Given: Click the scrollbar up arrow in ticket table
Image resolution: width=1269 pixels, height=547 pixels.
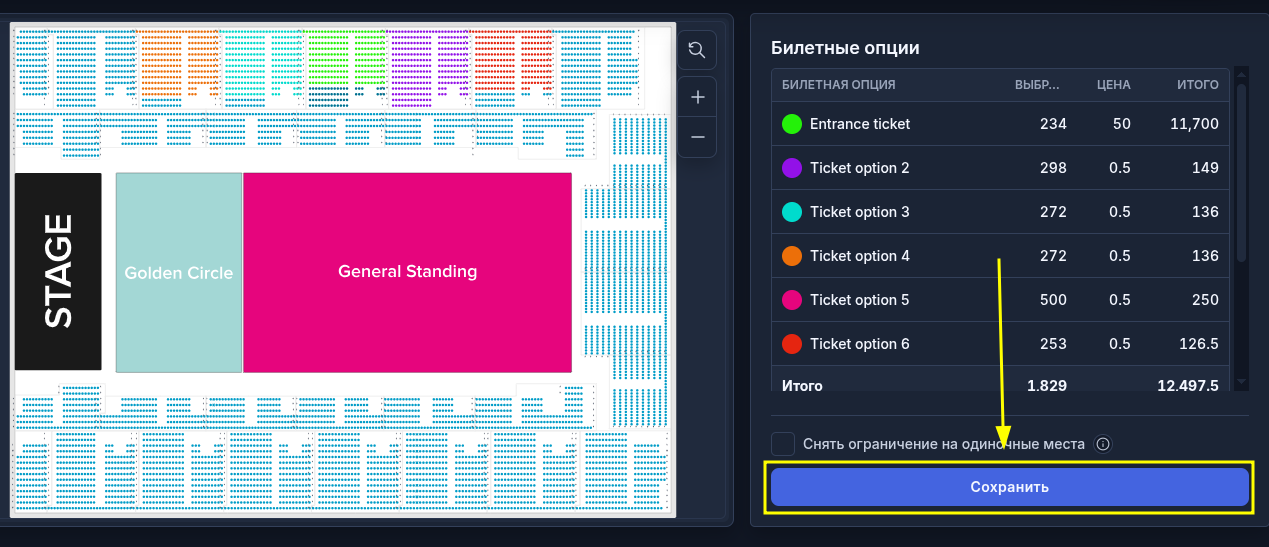Looking at the screenshot, I should pyautogui.click(x=1241, y=74).
